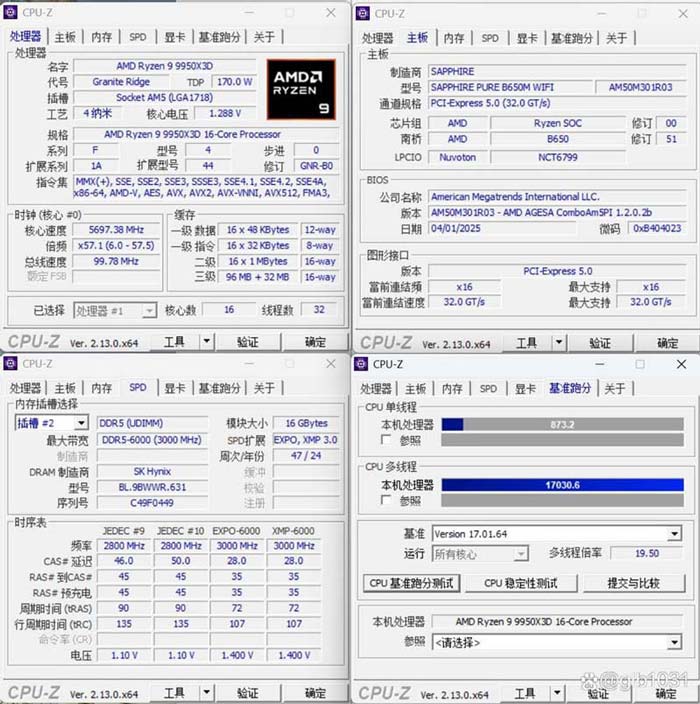Toggle 参照 checkbox under CPU 单线程
This screenshot has width=700, height=704.
(386, 440)
